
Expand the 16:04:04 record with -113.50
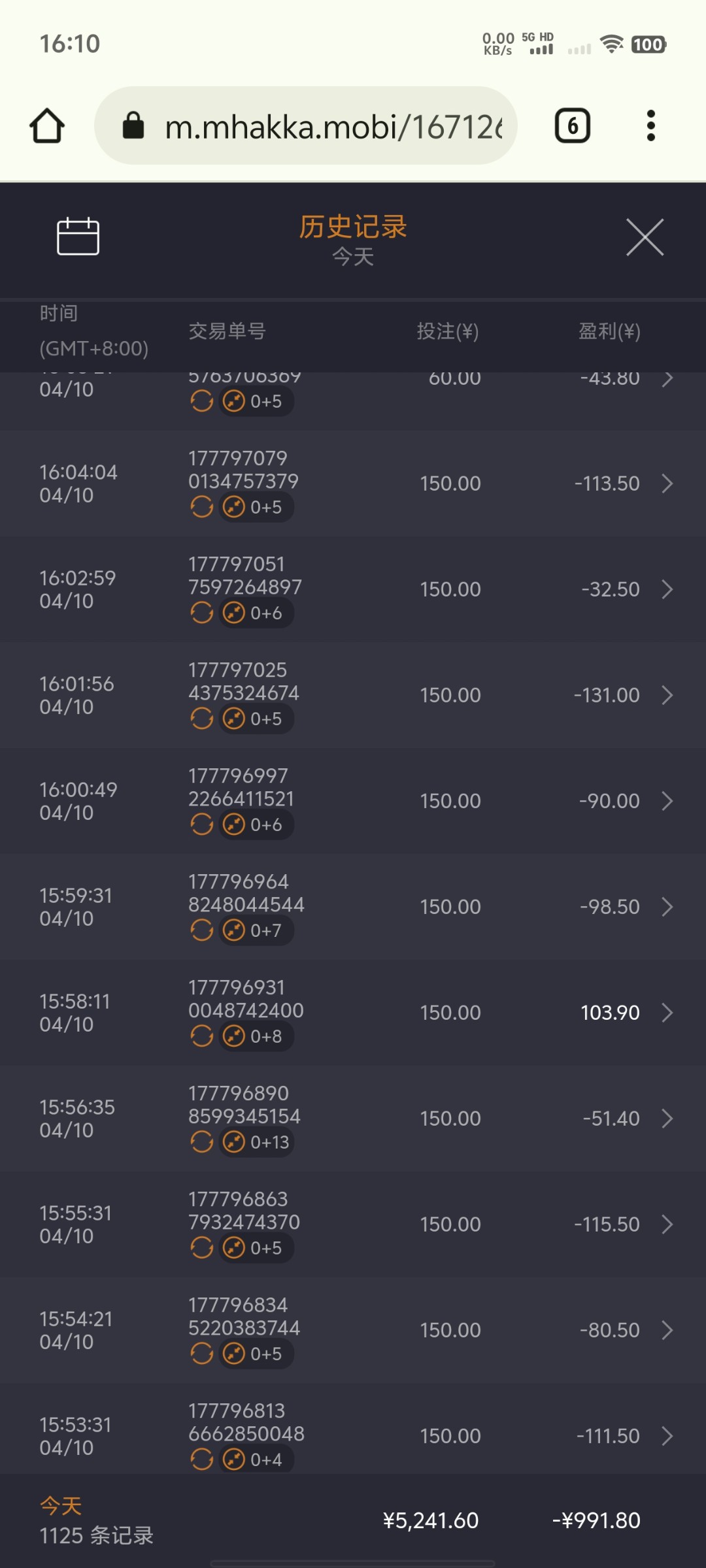667,483
